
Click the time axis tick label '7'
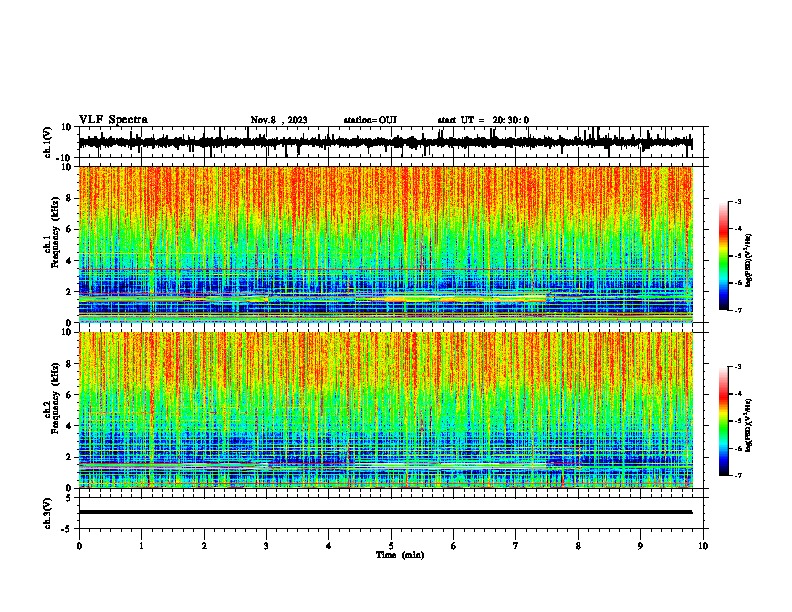pyautogui.click(x=516, y=546)
